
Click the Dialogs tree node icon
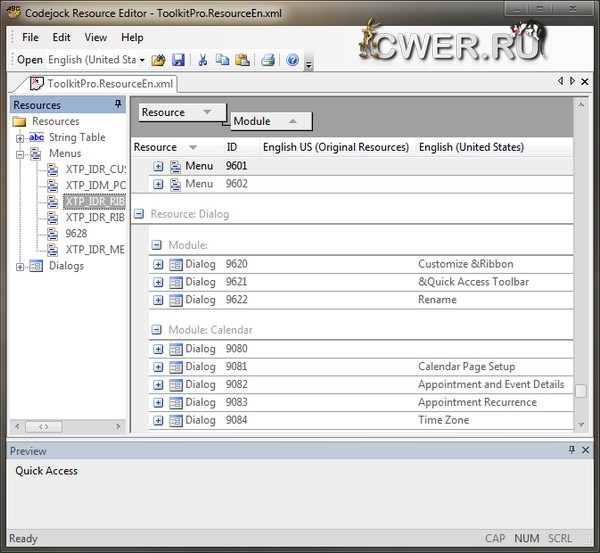[x=36, y=266]
